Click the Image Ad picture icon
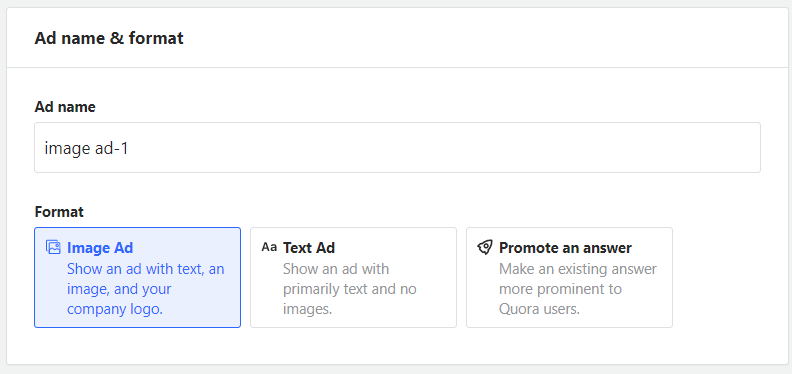This screenshot has height=374, width=792. tap(53, 247)
